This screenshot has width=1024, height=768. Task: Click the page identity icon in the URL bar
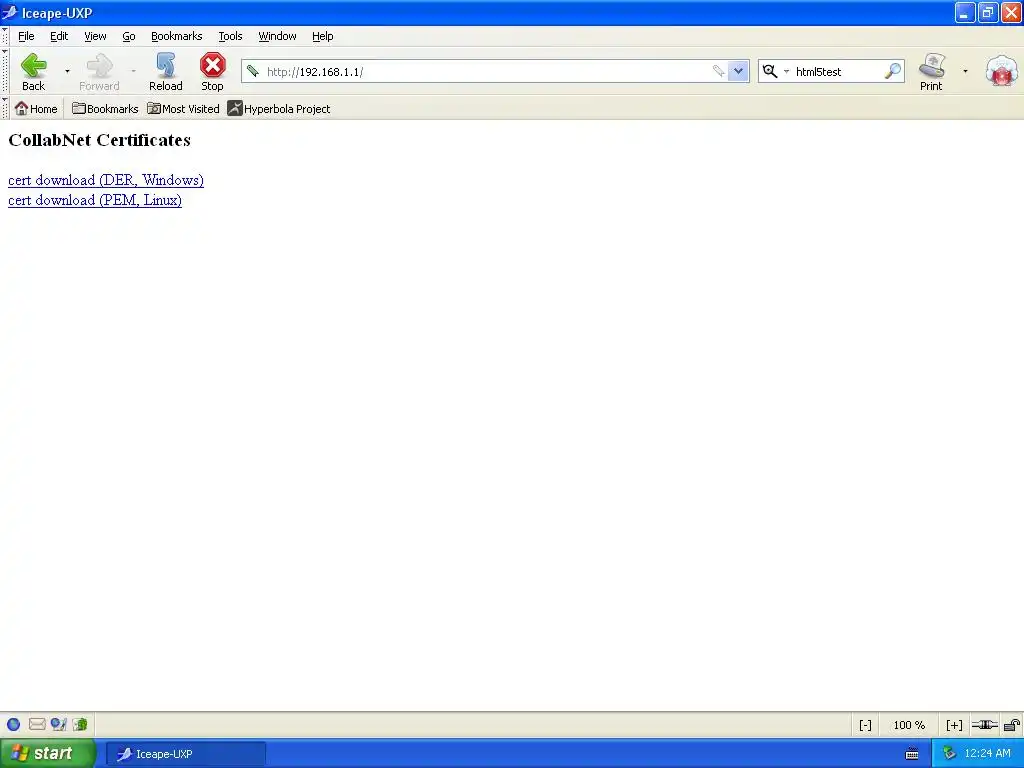tap(253, 71)
